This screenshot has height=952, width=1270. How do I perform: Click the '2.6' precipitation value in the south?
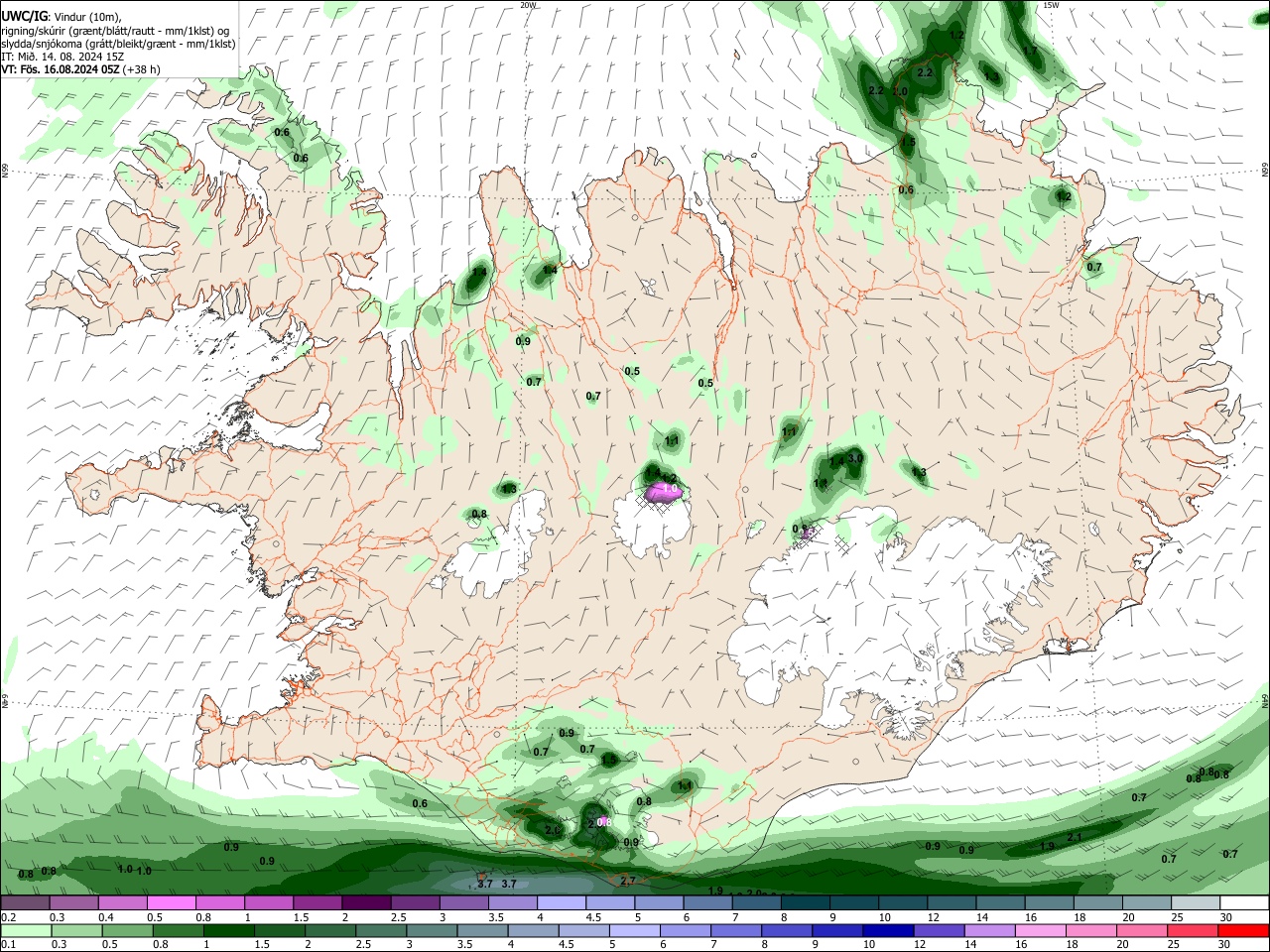[x=553, y=830]
